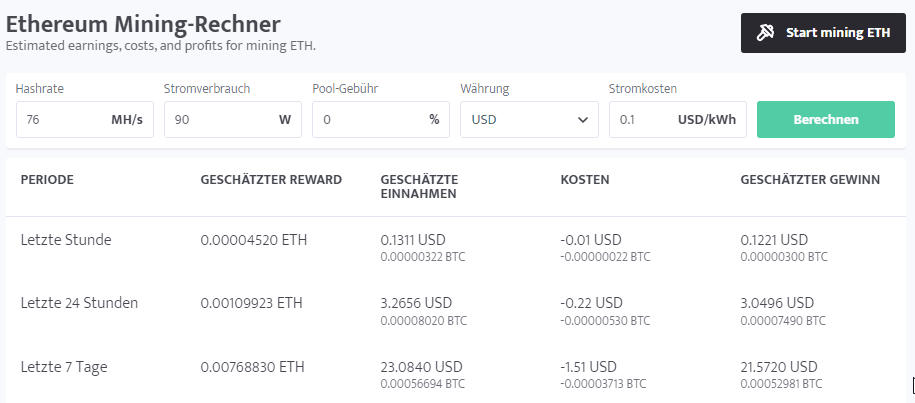Click the Start mining ETH button
This screenshot has width=915, height=403.
click(823, 33)
